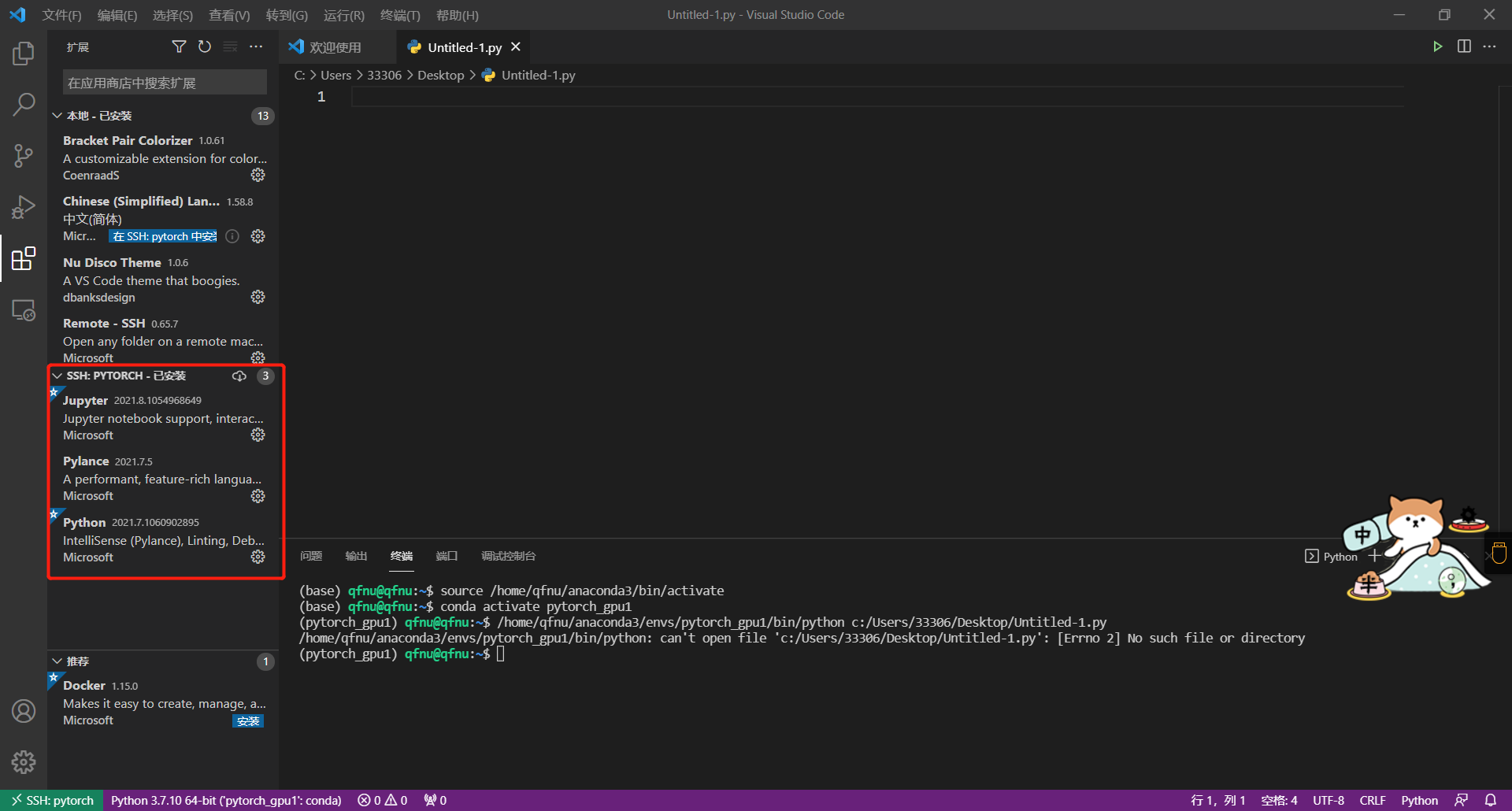Add a new terminal with plus icon

[1375, 556]
